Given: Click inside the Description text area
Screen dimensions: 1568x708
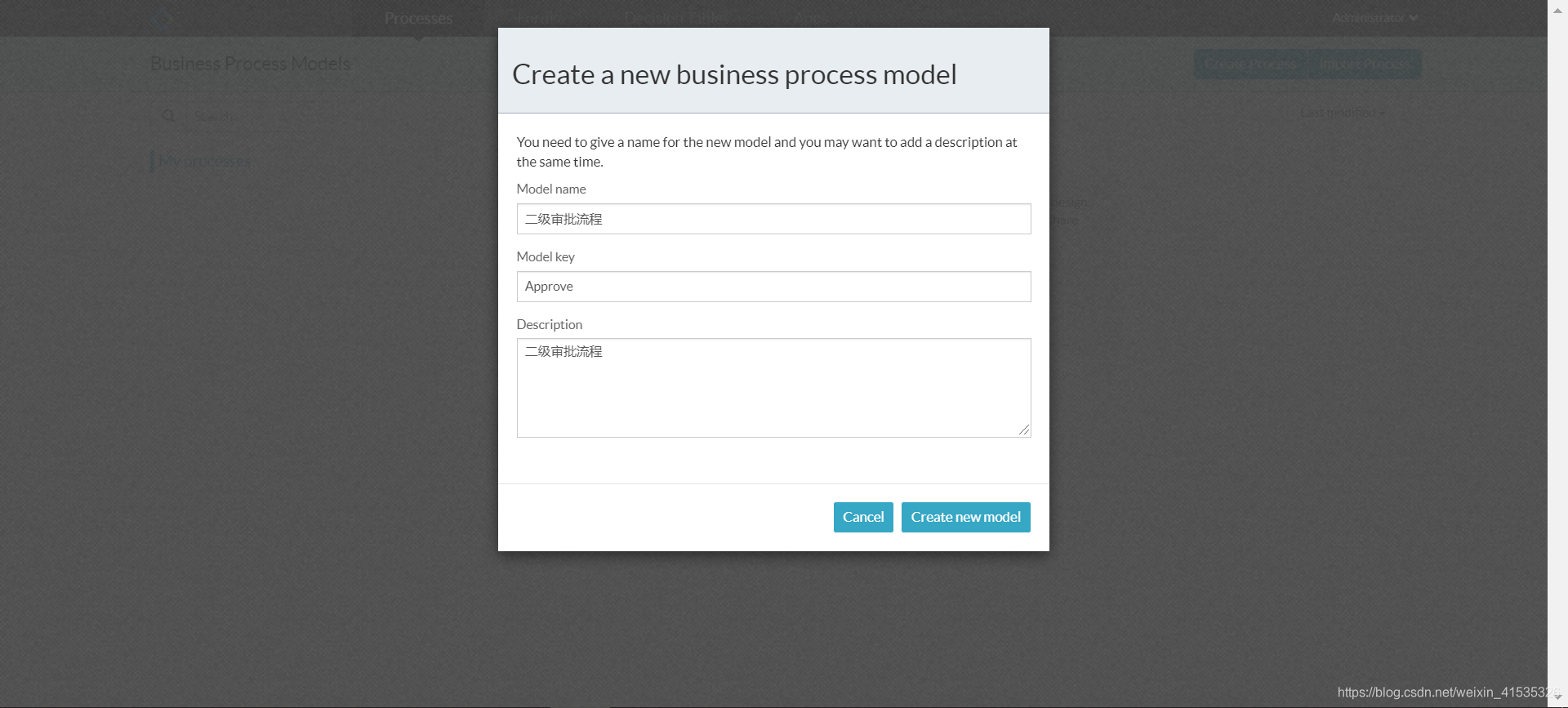Looking at the screenshot, I should tap(773, 388).
